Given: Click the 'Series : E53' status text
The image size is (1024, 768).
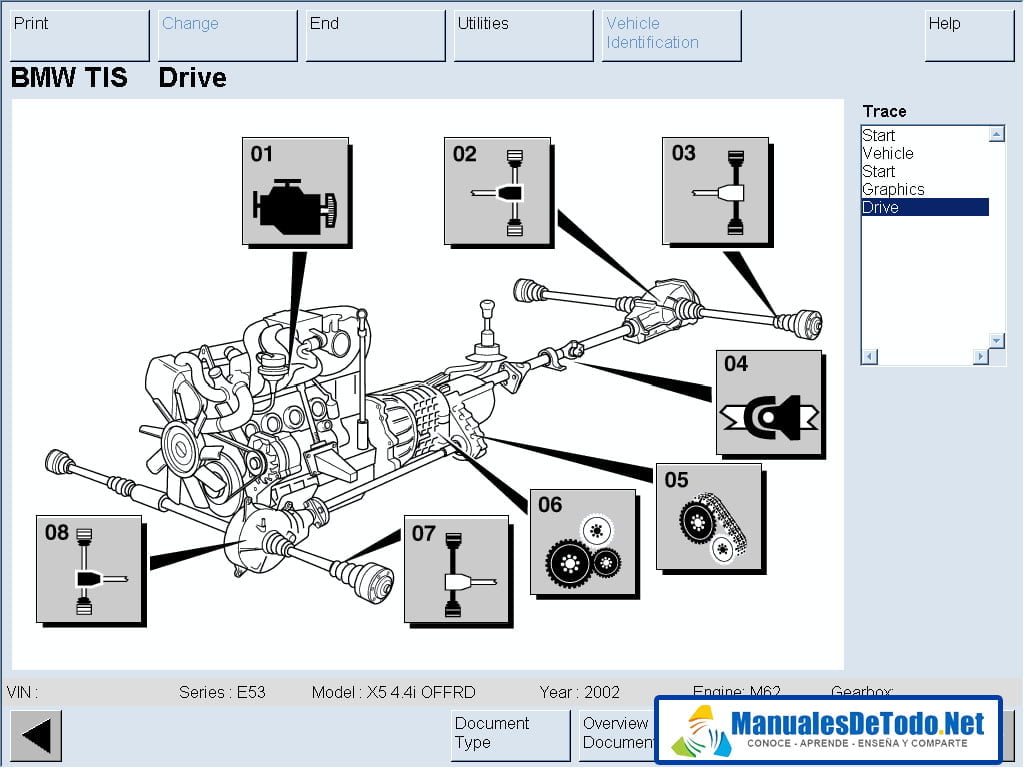Looking at the screenshot, I should (222, 692).
